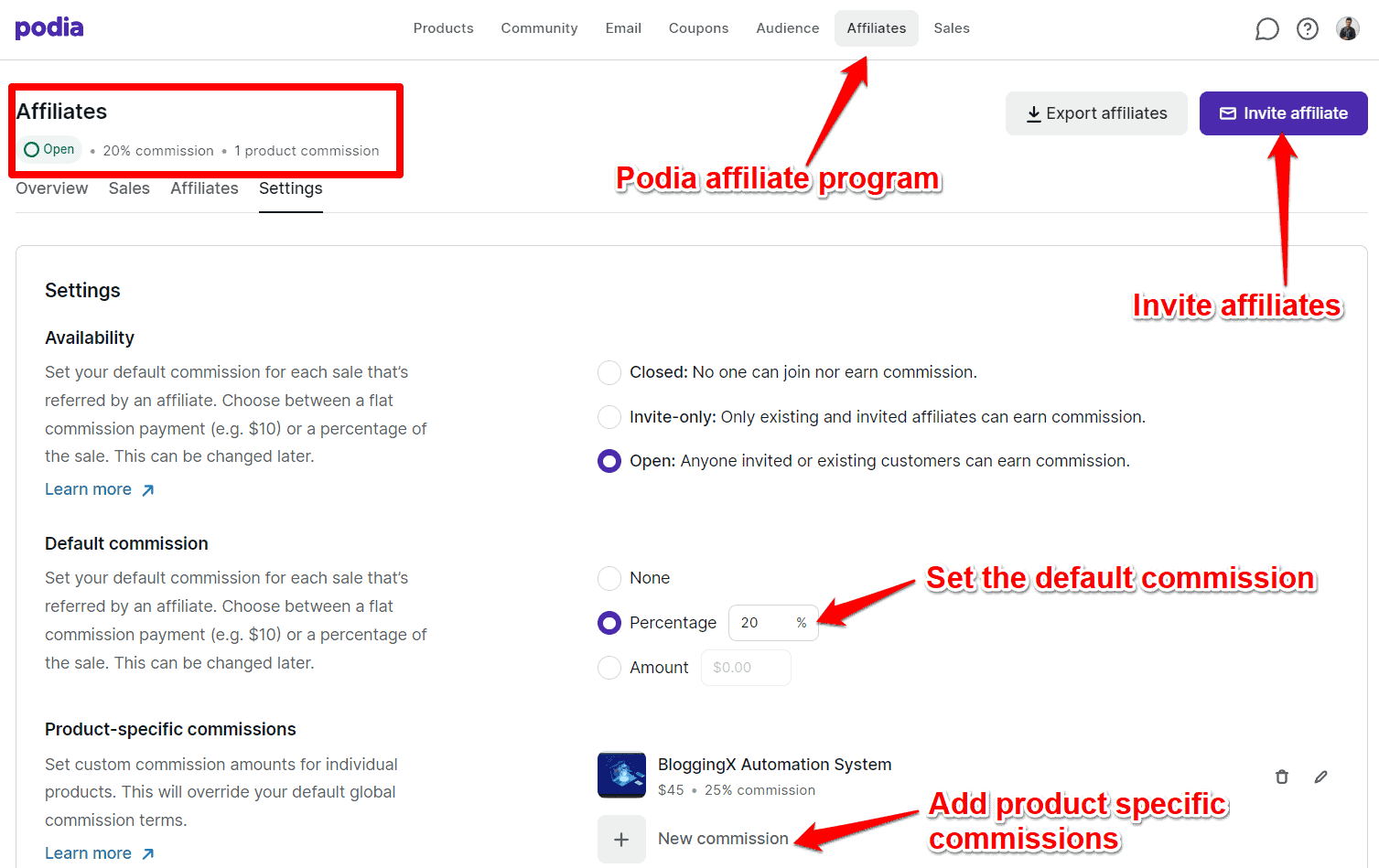Image resolution: width=1379 pixels, height=868 pixels.
Task: Delete the BloggingX commission via trash icon
Action: pos(1281,776)
